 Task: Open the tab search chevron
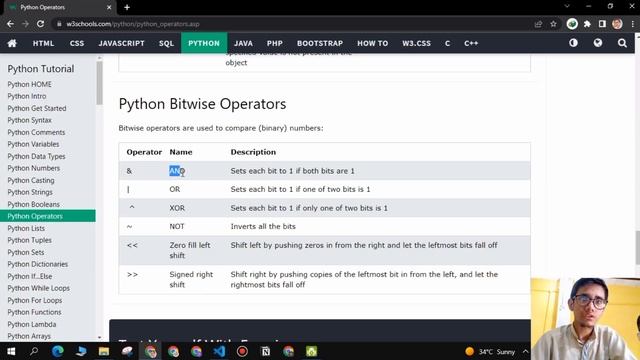pyautogui.click(x=567, y=7)
